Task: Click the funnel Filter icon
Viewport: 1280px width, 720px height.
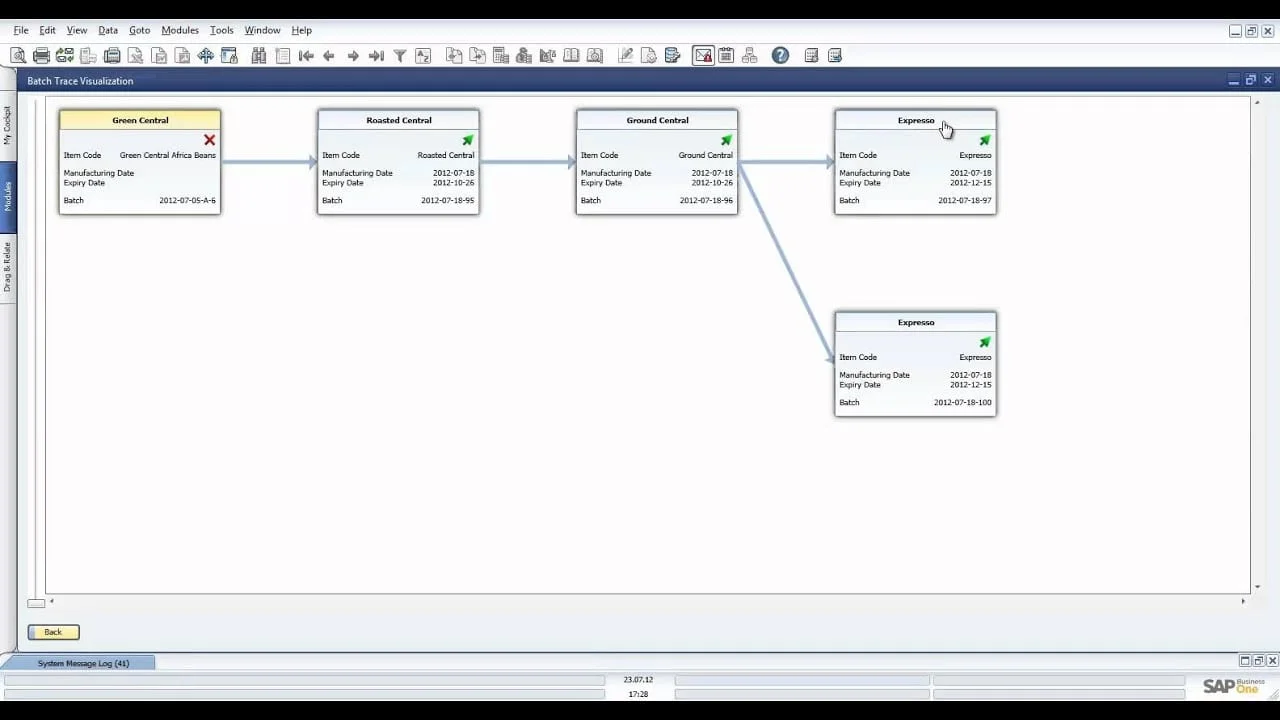Action: click(400, 56)
